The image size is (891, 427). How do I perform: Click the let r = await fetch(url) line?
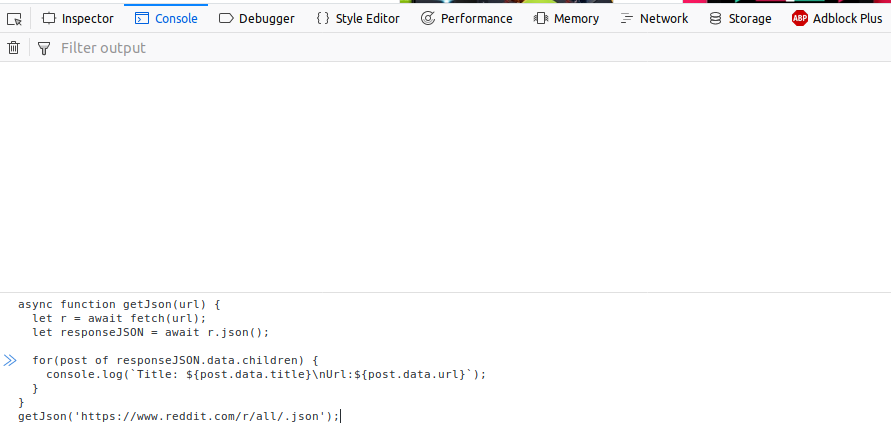(119, 318)
